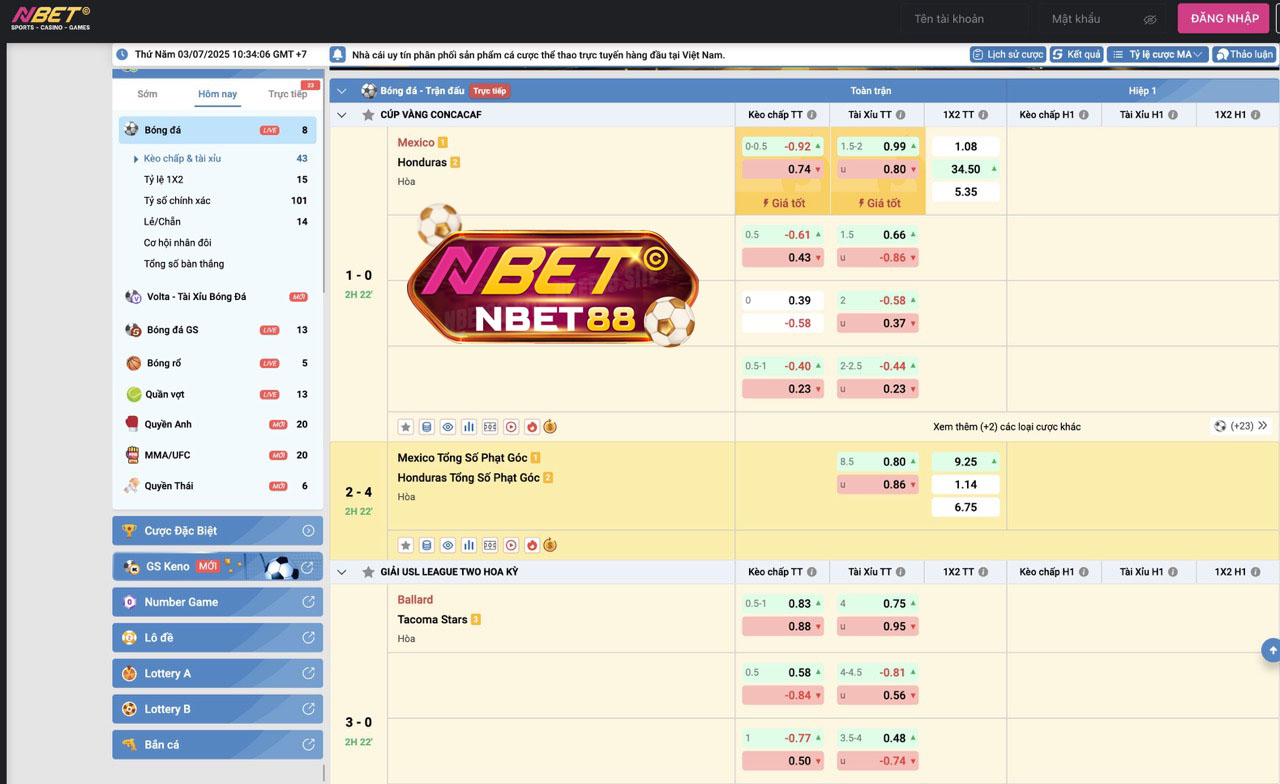Click the ĐĂNG NHẬP login button
Screen dimensions: 1280x784
1224,18
